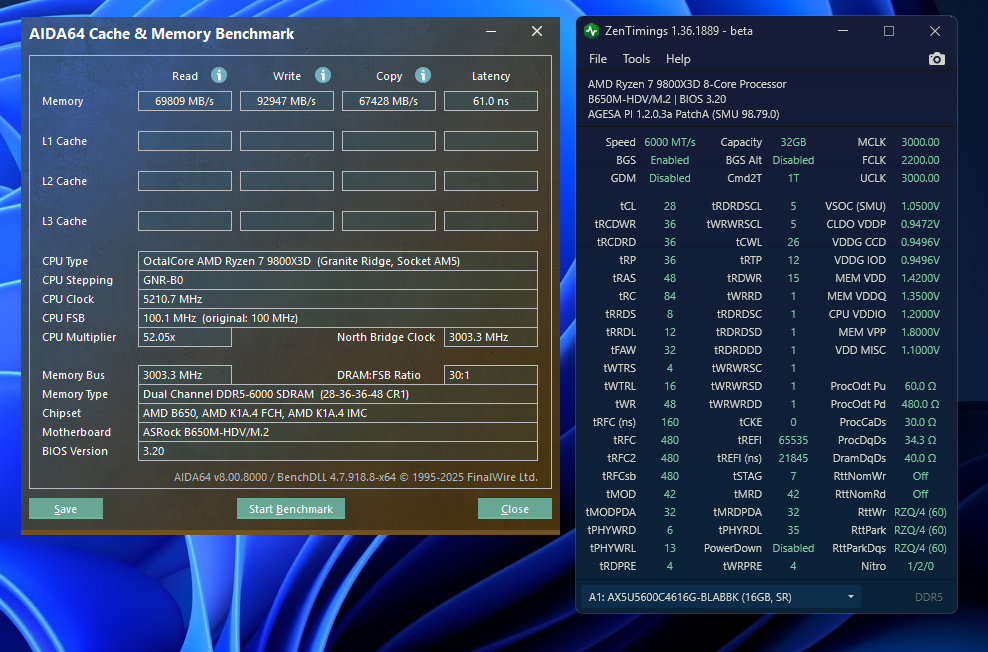Click Motherboard value in AIDA64

338,432
